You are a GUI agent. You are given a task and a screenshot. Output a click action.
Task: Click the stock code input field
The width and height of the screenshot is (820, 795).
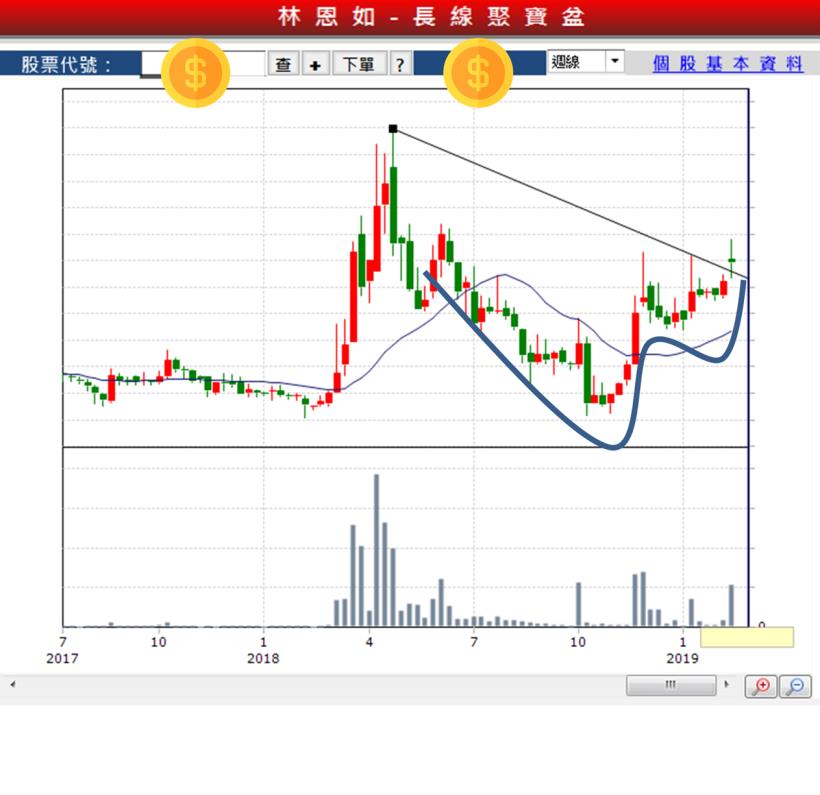(x=203, y=63)
